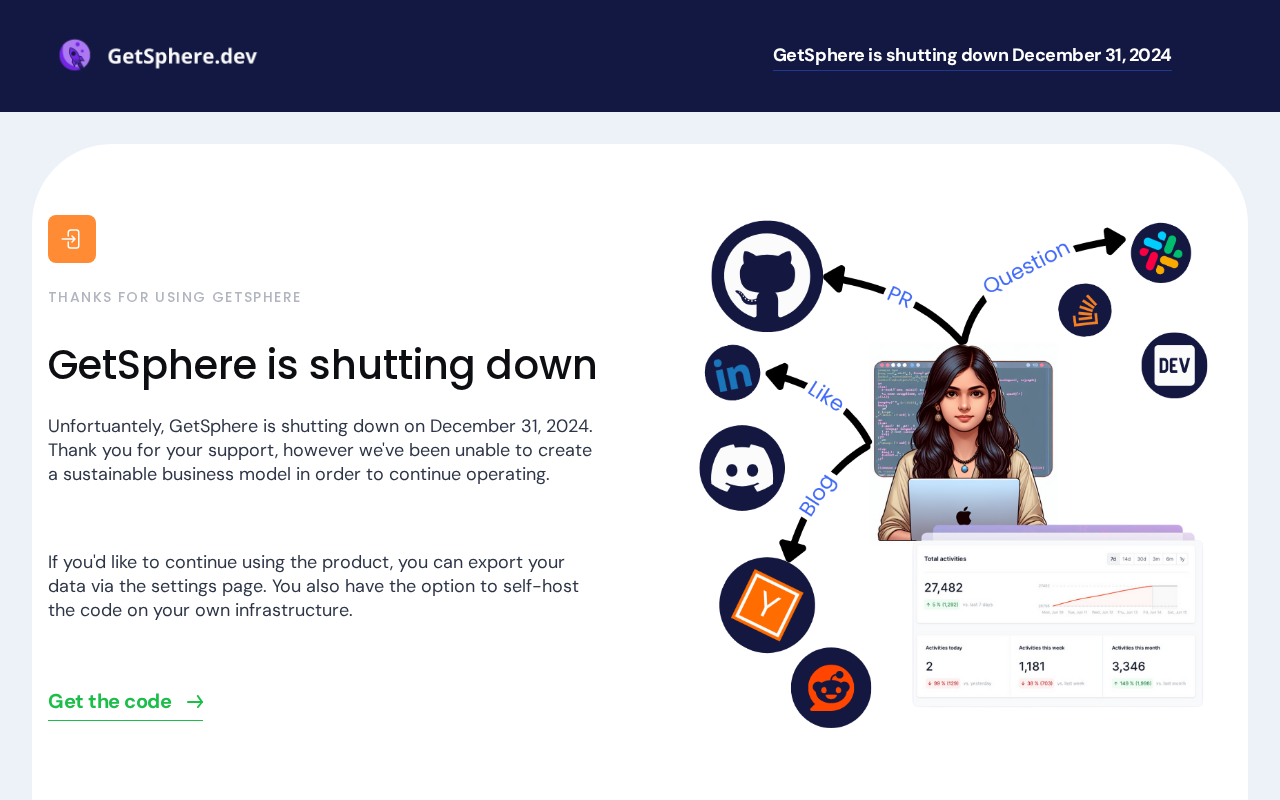Click the 27,482 total activities value
Viewport: 1280px width, 800px height.
click(944, 588)
